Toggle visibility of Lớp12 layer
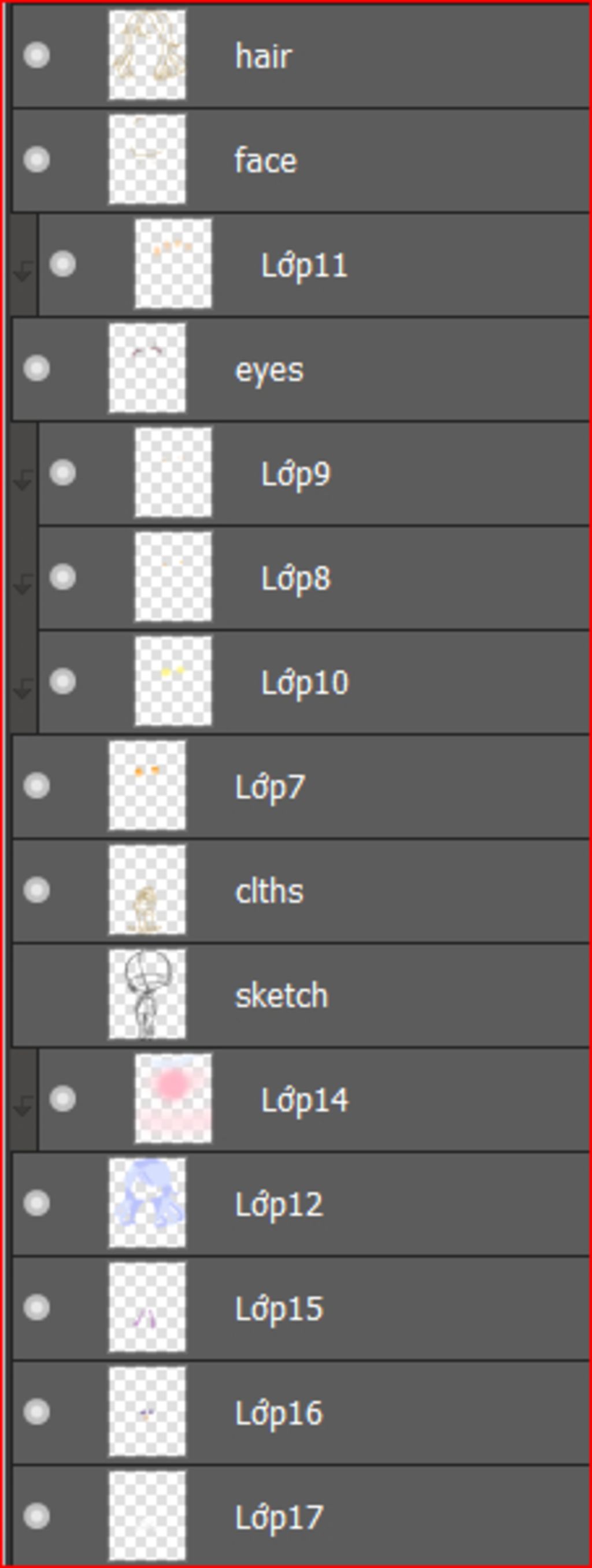The width and height of the screenshot is (592, 1568). point(36,1203)
